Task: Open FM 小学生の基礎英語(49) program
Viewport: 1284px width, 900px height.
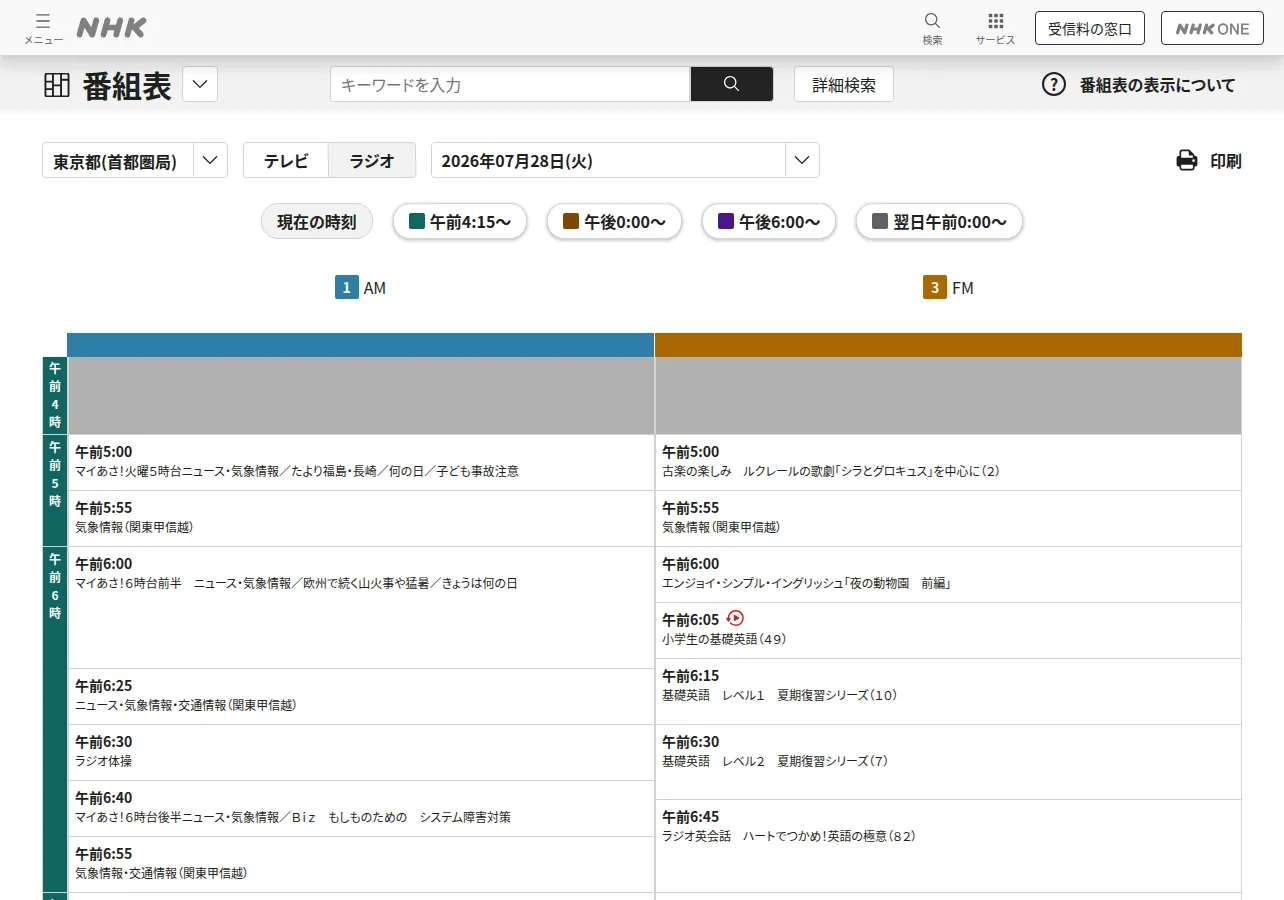Action: tap(948, 630)
